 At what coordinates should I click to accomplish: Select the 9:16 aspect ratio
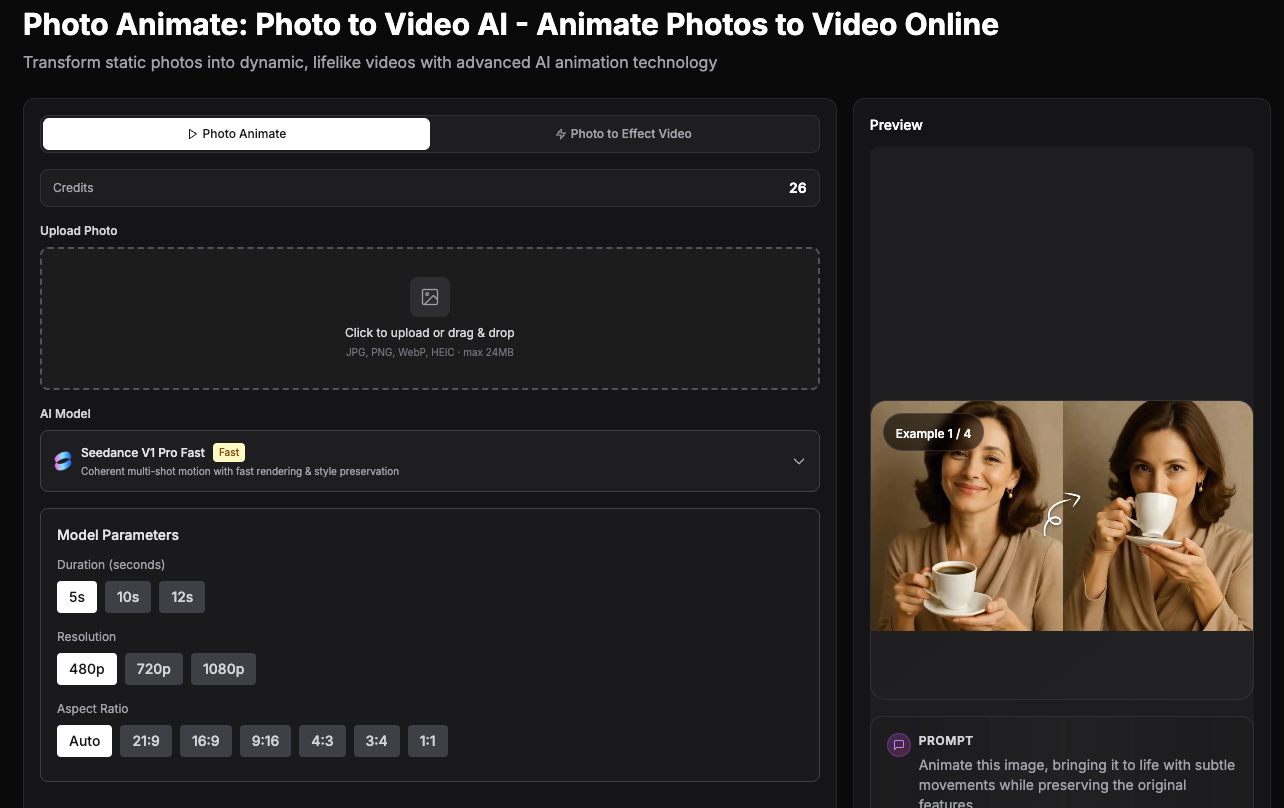pyautogui.click(x=265, y=740)
